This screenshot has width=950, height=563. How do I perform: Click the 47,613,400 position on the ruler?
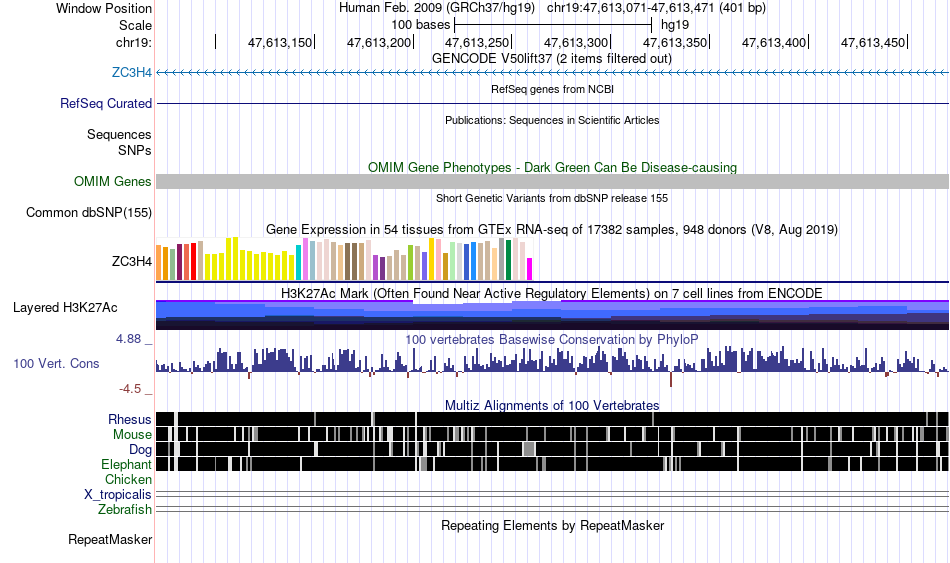774,42
